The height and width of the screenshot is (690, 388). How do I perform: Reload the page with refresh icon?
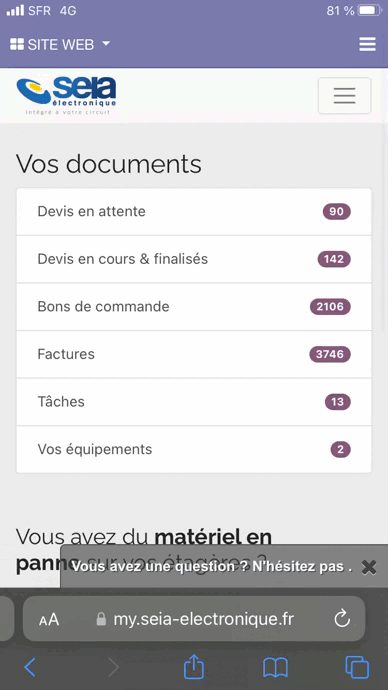342,619
